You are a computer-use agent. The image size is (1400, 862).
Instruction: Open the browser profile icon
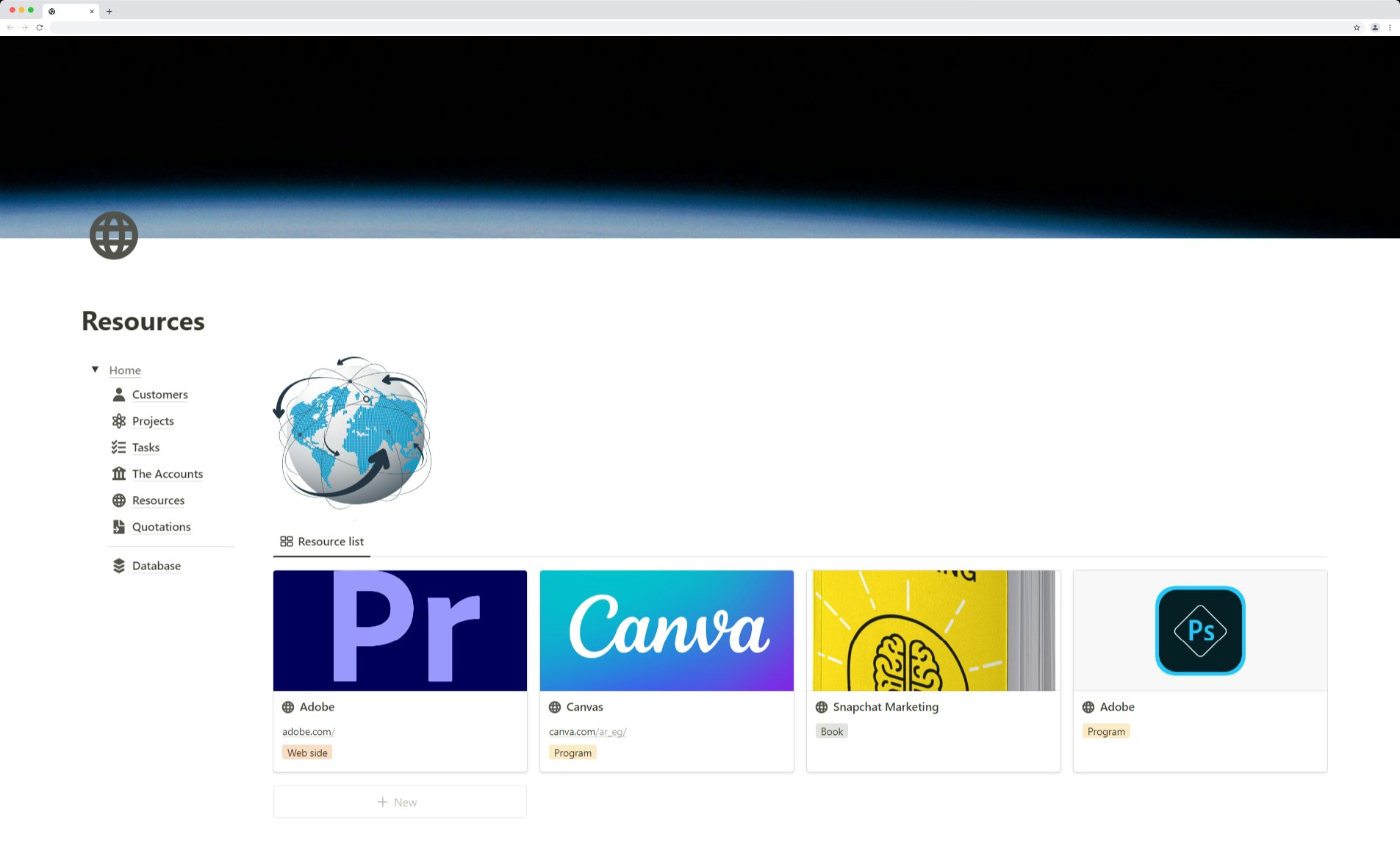tap(1375, 27)
